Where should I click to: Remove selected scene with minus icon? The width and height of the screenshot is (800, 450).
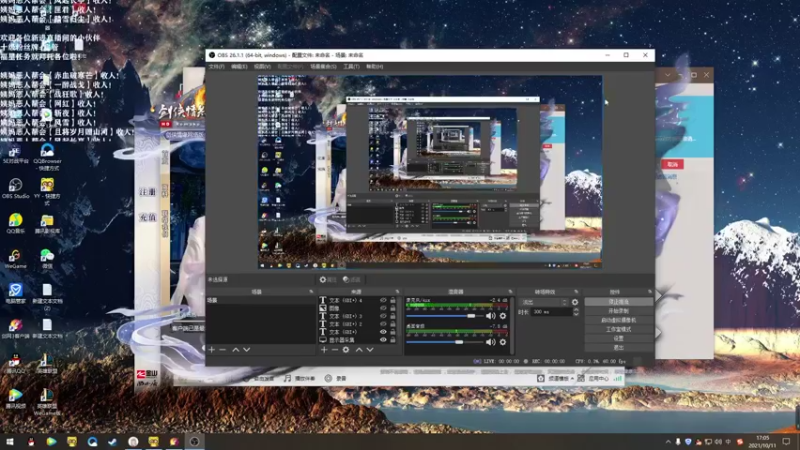click(x=222, y=349)
